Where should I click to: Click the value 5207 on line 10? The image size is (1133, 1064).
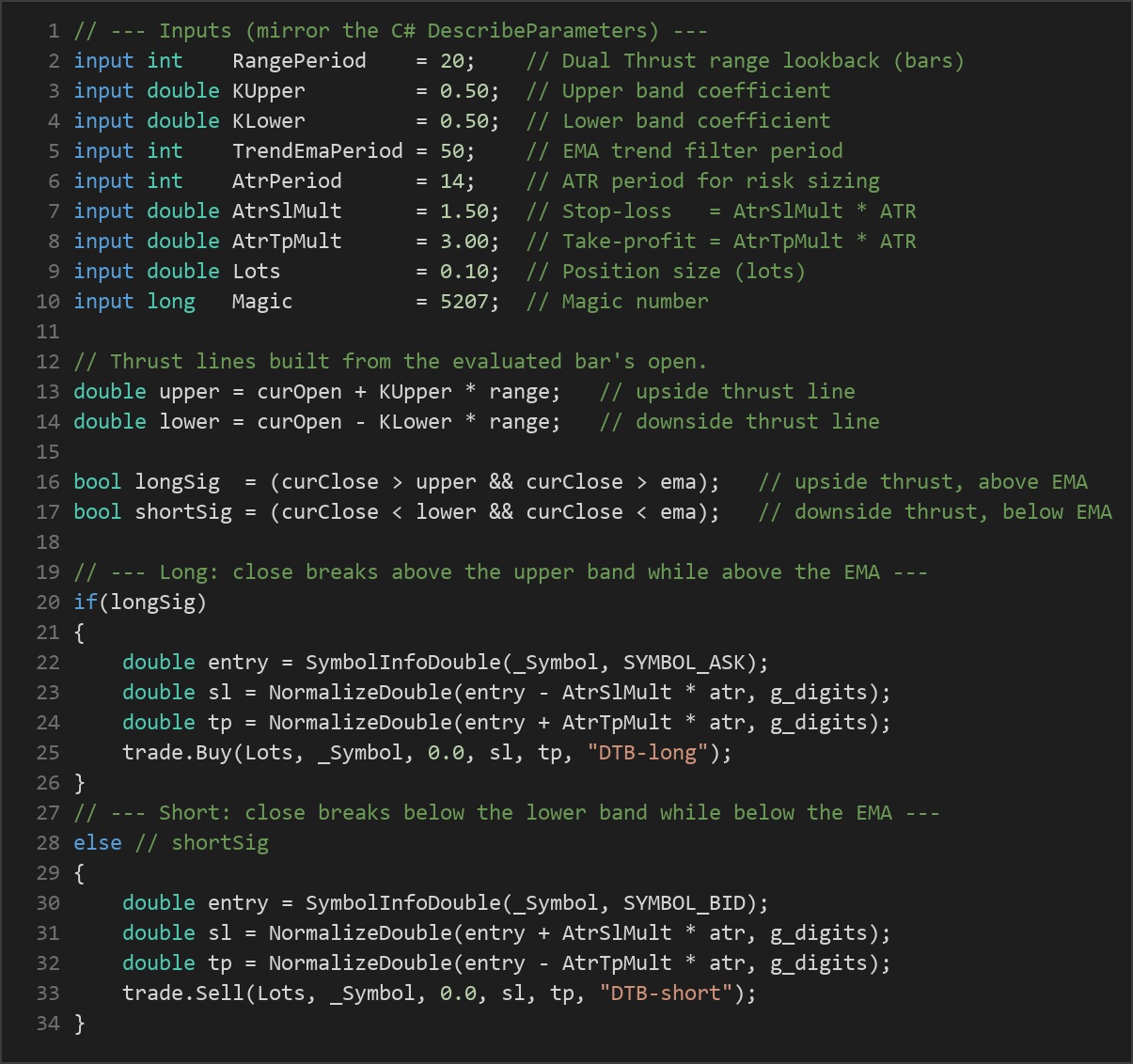pos(464,302)
